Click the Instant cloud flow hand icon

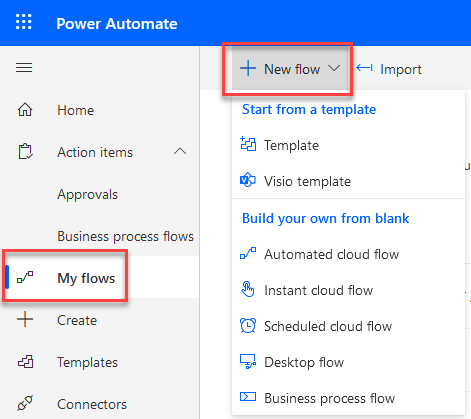[x=248, y=289]
